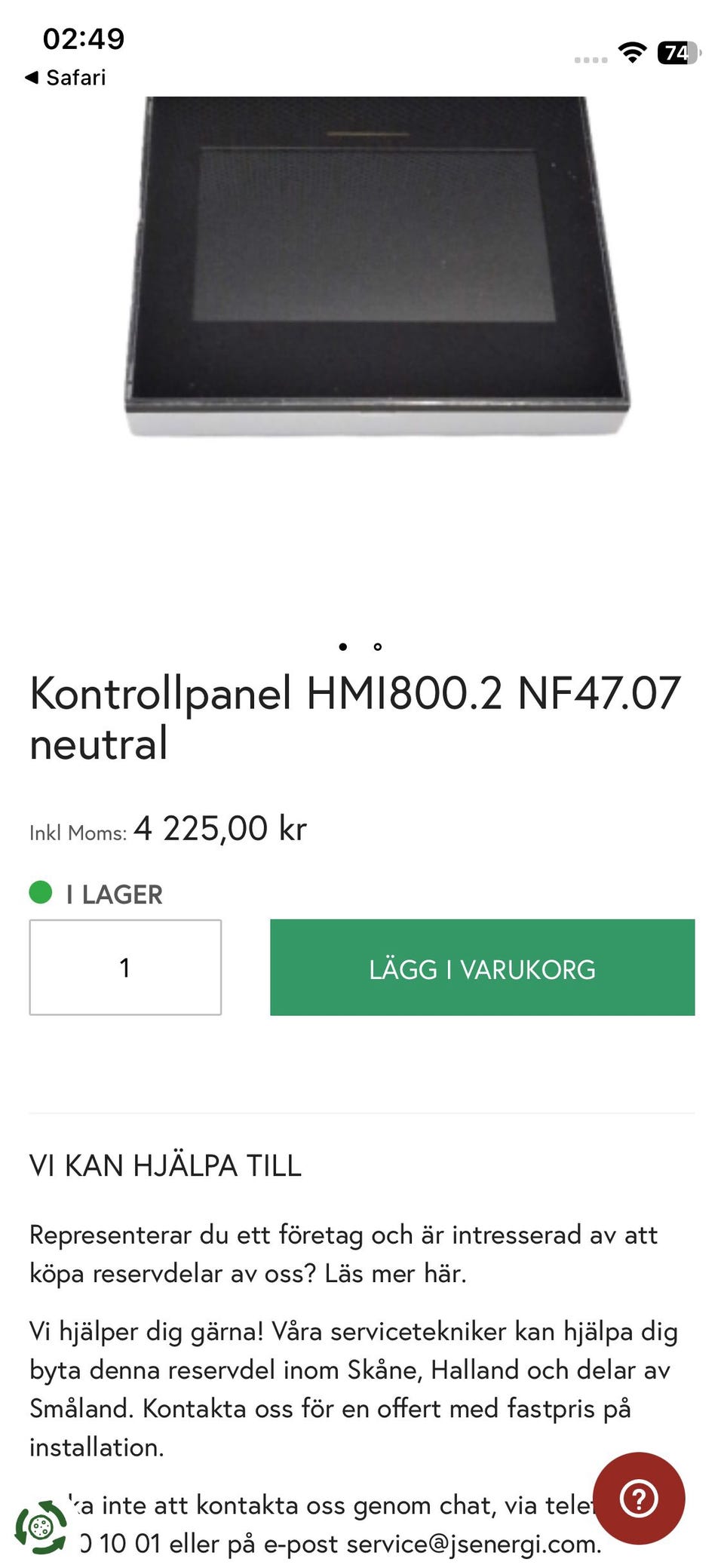
Task: Focus the quantity input field
Action: coord(125,967)
